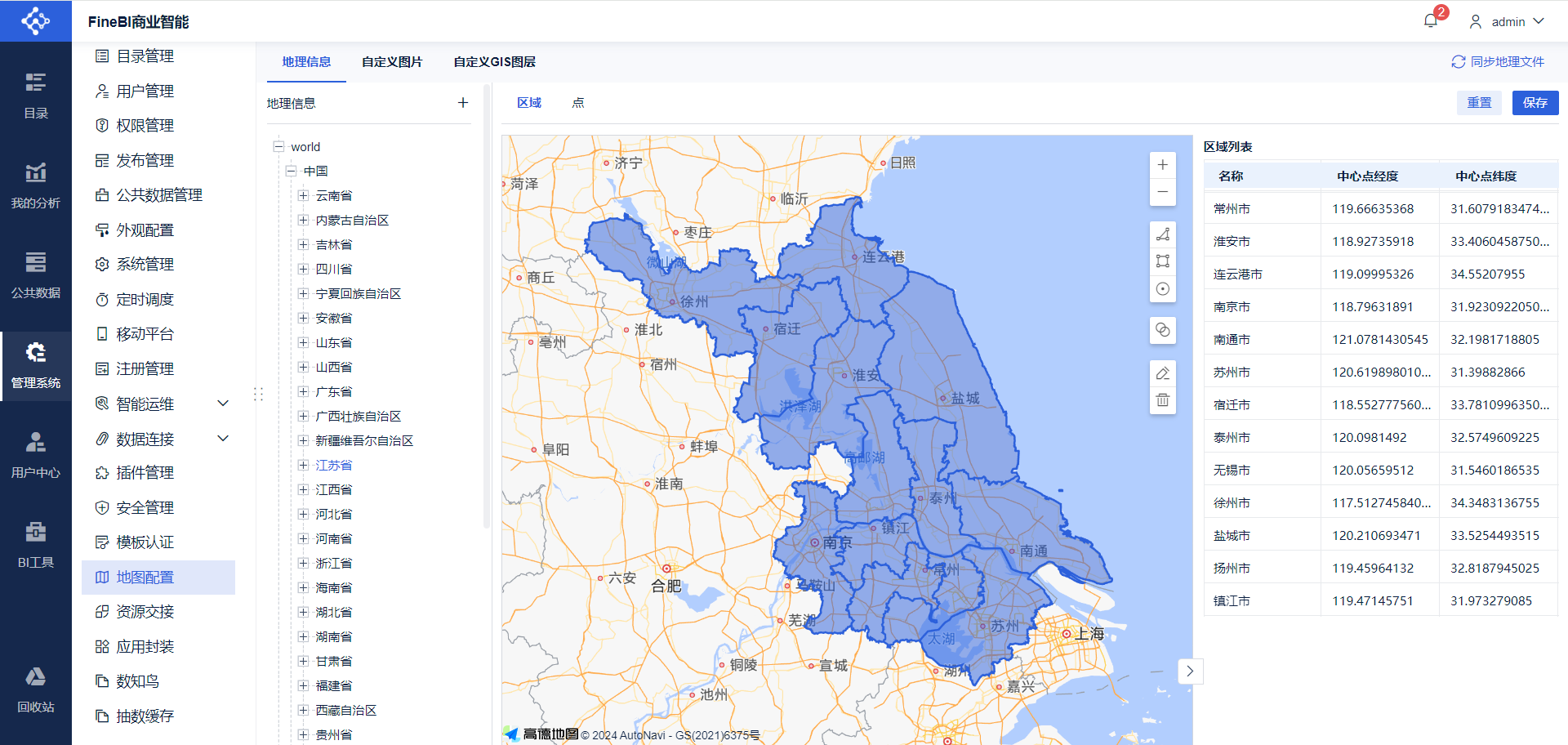Select the rectangle drawing tool
Viewport: 1568px width, 745px height.
[1162, 261]
